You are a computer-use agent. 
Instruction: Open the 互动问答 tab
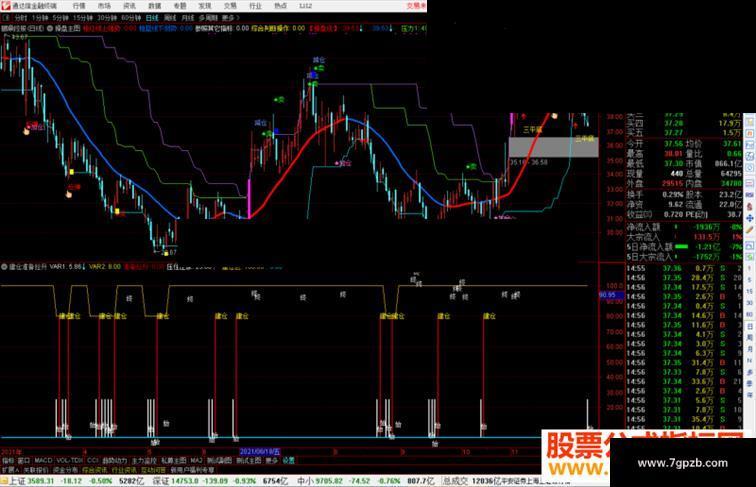point(153,470)
